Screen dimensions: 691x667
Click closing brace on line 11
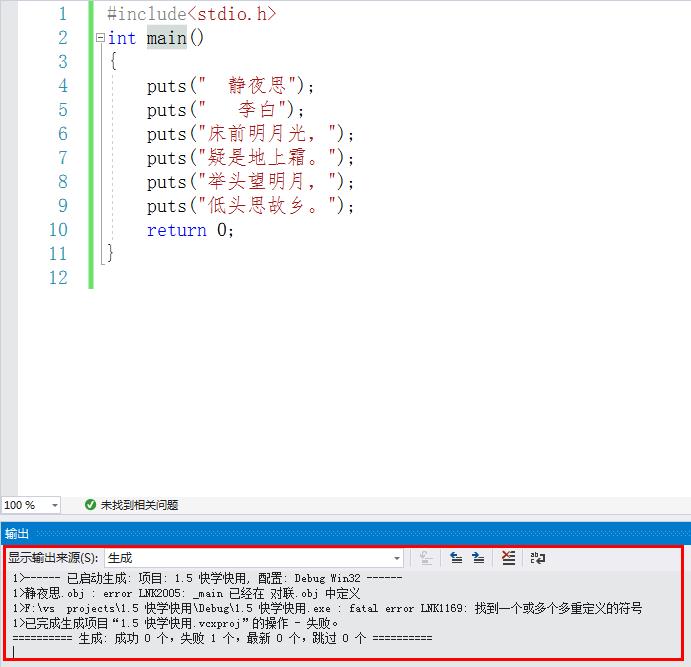[x=110, y=254]
